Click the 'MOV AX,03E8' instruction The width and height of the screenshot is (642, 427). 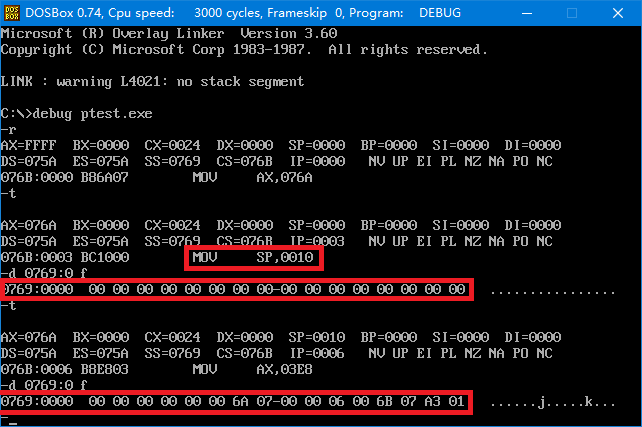click(x=253, y=369)
